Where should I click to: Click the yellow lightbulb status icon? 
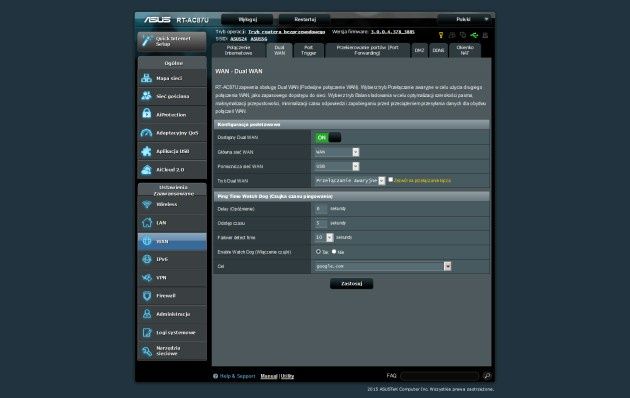[441, 35]
